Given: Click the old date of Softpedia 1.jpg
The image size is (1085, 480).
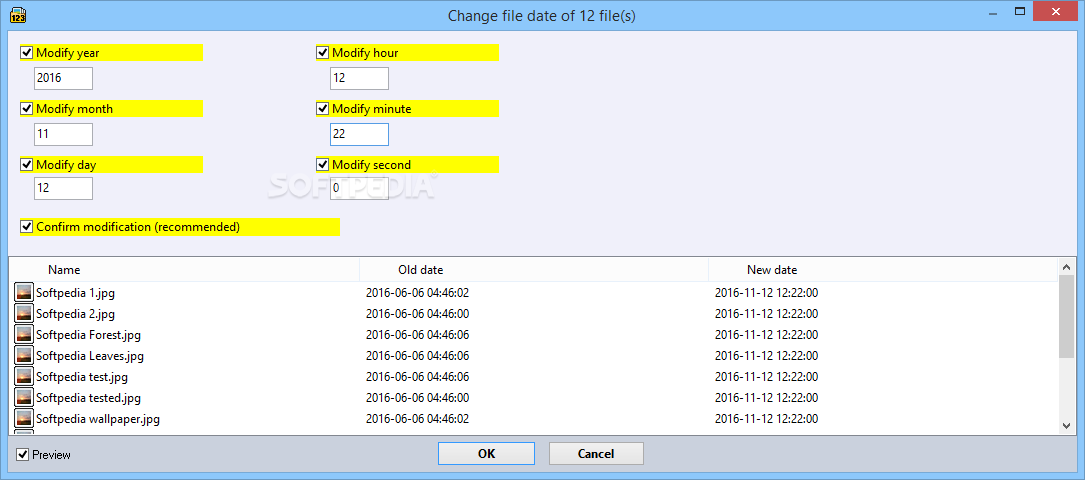Looking at the screenshot, I should [417, 293].
